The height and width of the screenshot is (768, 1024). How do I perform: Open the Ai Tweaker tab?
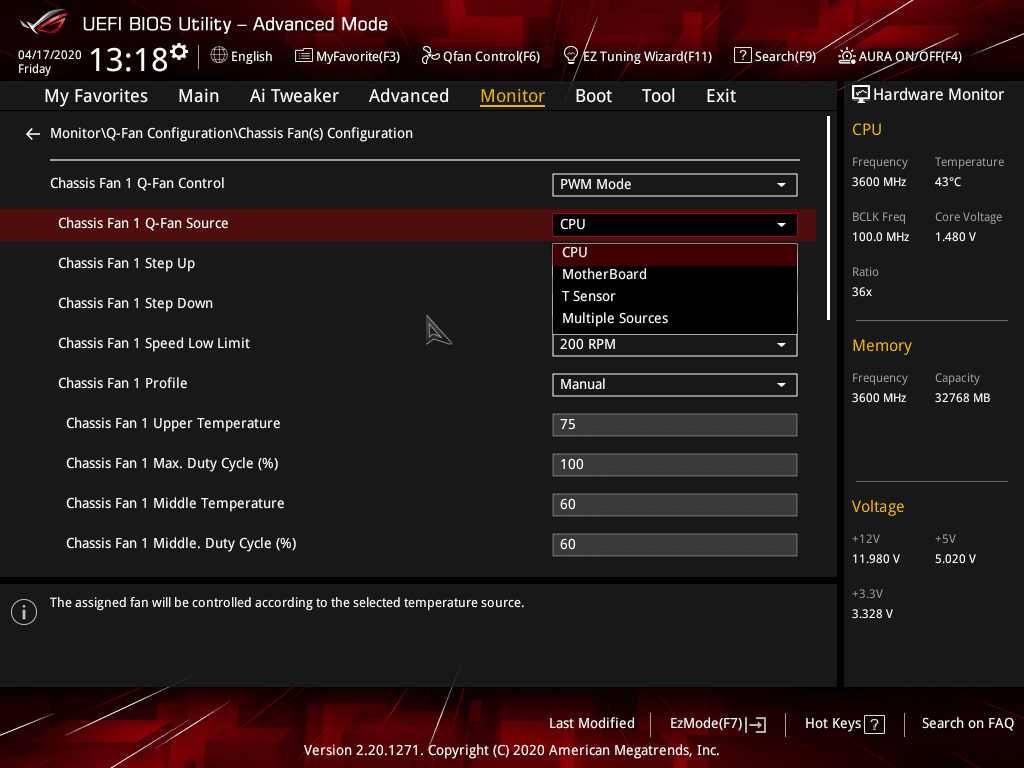294,96
